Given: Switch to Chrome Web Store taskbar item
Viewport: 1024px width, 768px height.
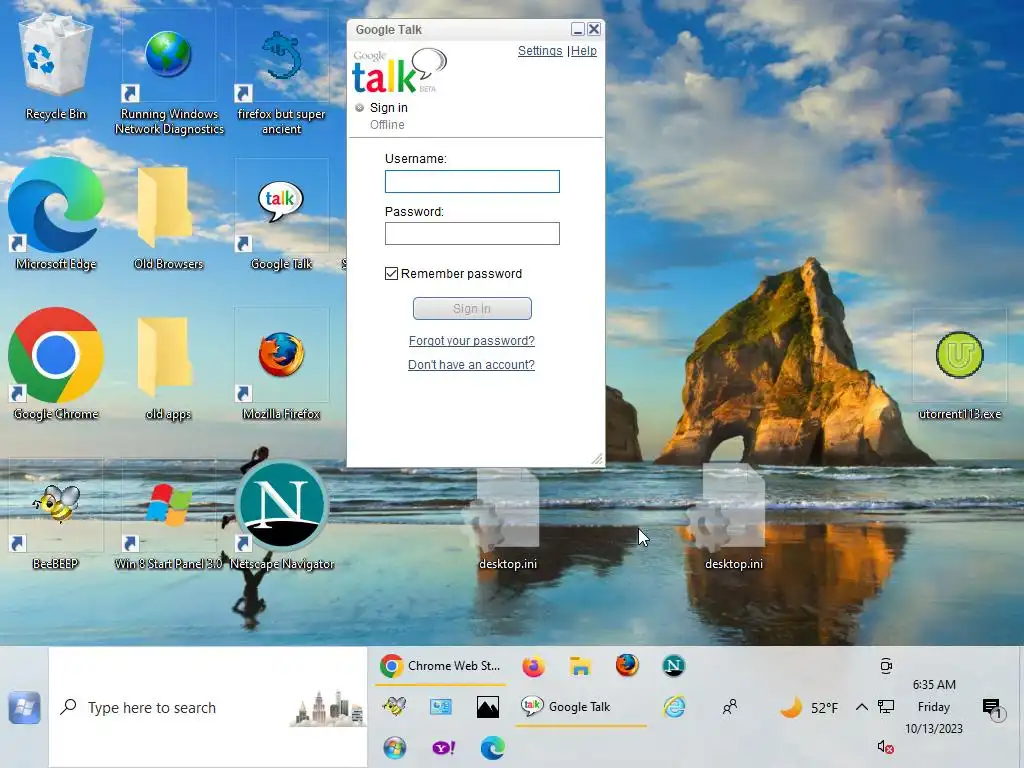Looking at the screenshot, I should [x=441, y=666].
